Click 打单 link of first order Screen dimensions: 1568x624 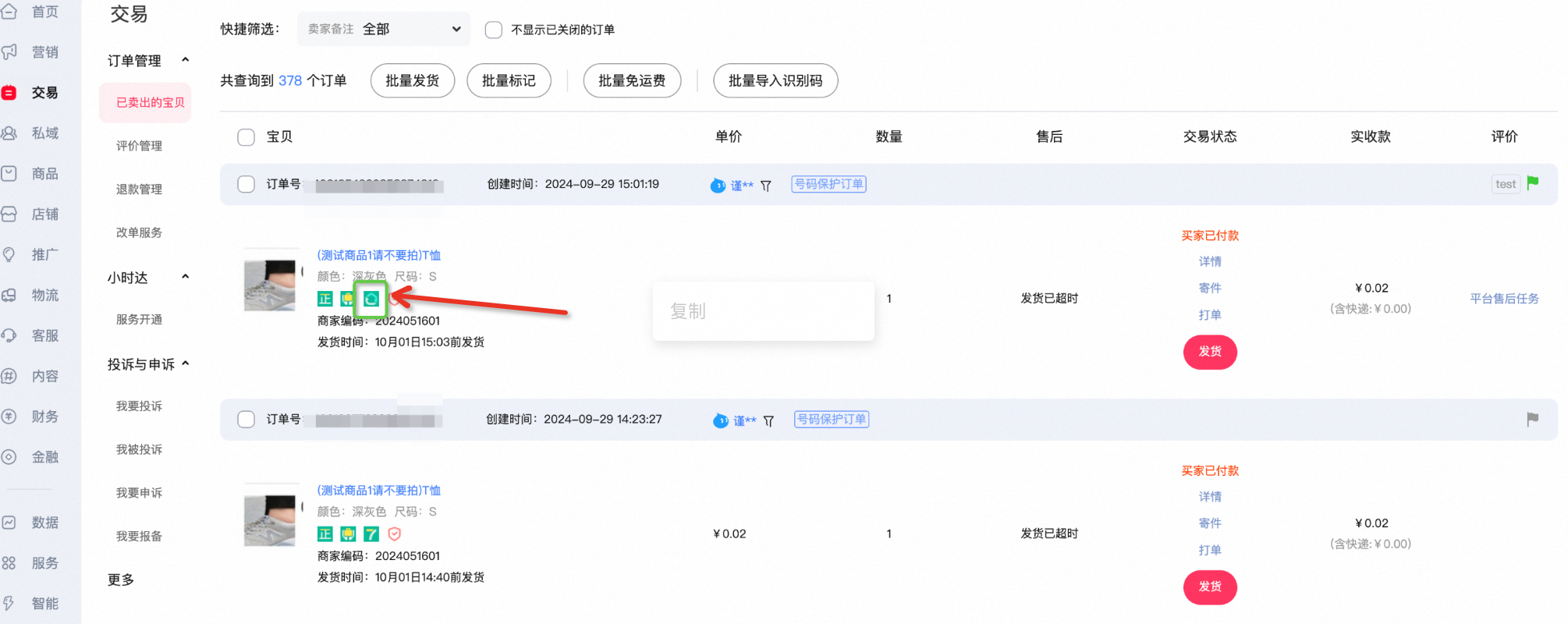(1210, 315)
